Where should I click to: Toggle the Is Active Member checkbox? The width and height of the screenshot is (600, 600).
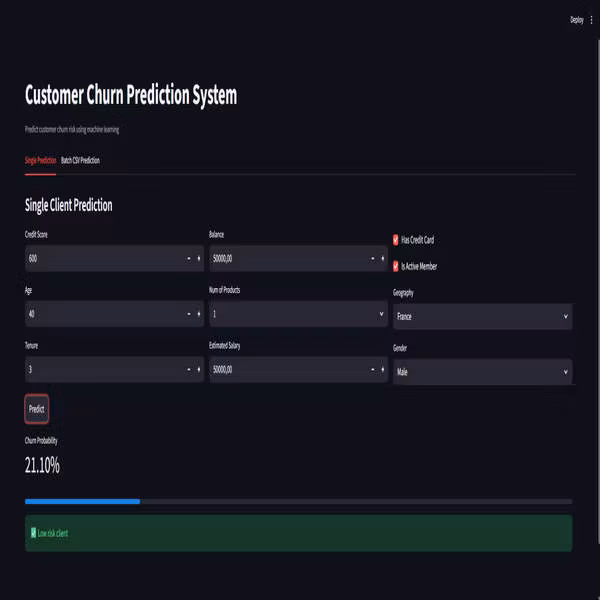pyautogui.click(x=396, y=266)
